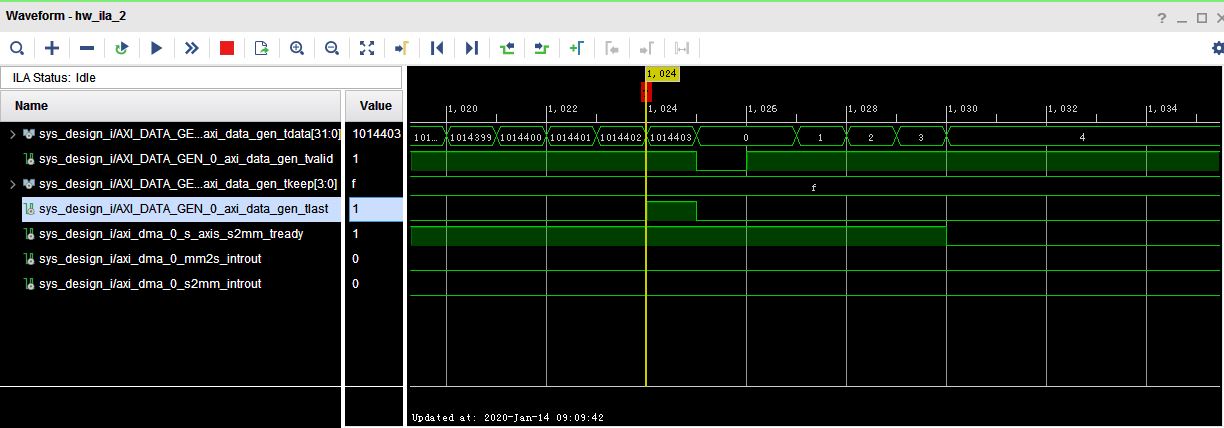Viewport: 1224px width, 428px height.
Task: Zoom out of the waveform
Action: pos(332,47)
